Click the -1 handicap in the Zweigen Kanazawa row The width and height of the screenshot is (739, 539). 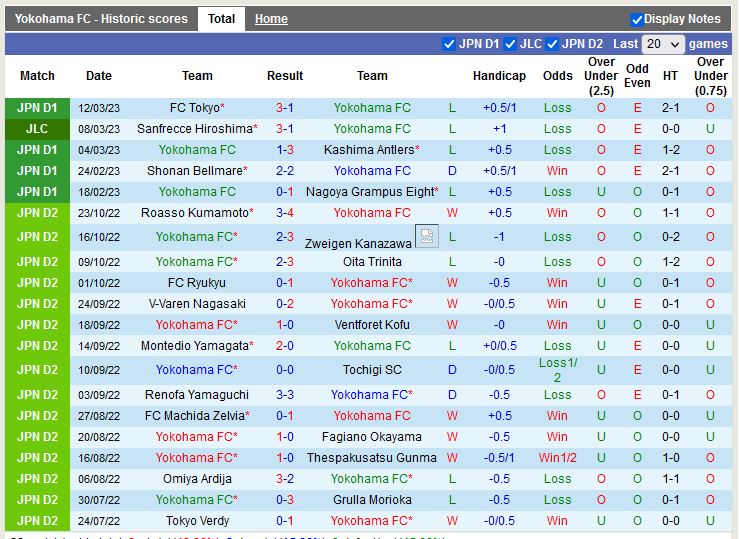click(499, 237)
